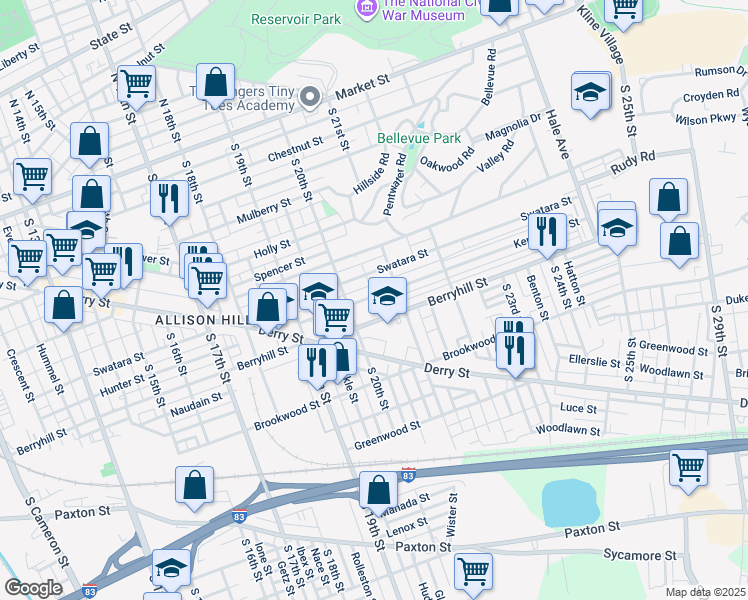This screenshot has width=748, height=600.
Task: Click the Map data ©2025 attribution
Action: tap(706, 592)
